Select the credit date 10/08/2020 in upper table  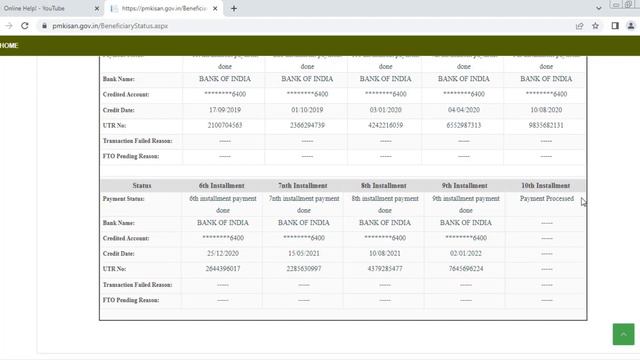click(546, 110)
